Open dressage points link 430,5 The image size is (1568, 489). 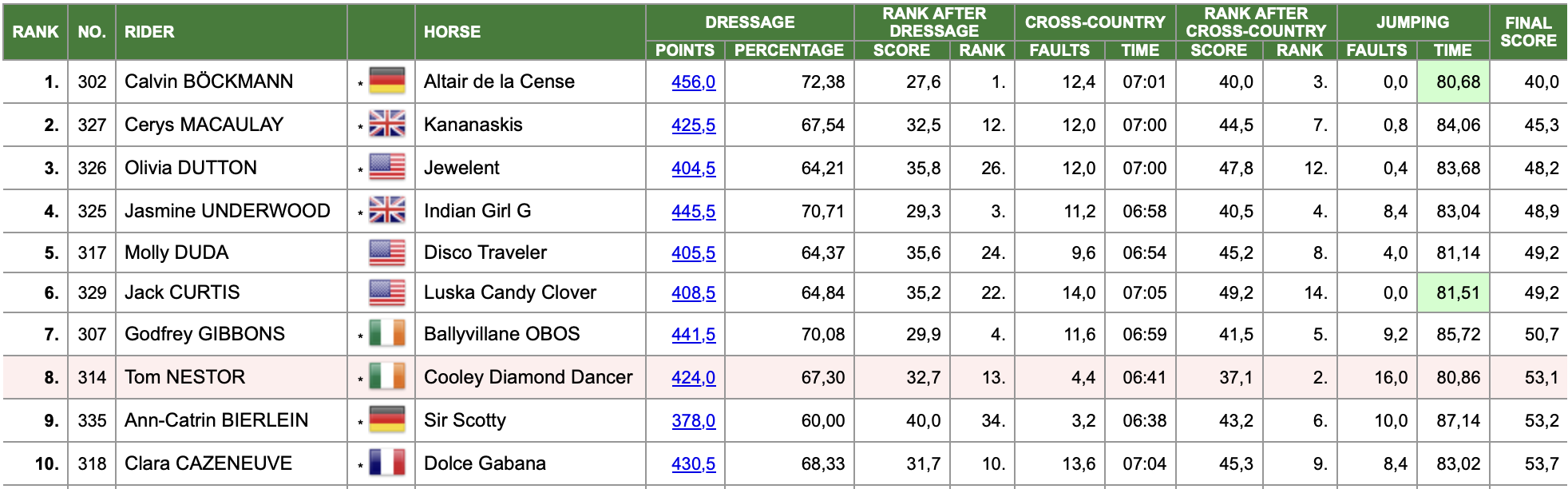pyautogui.click(x=694, y=464)
